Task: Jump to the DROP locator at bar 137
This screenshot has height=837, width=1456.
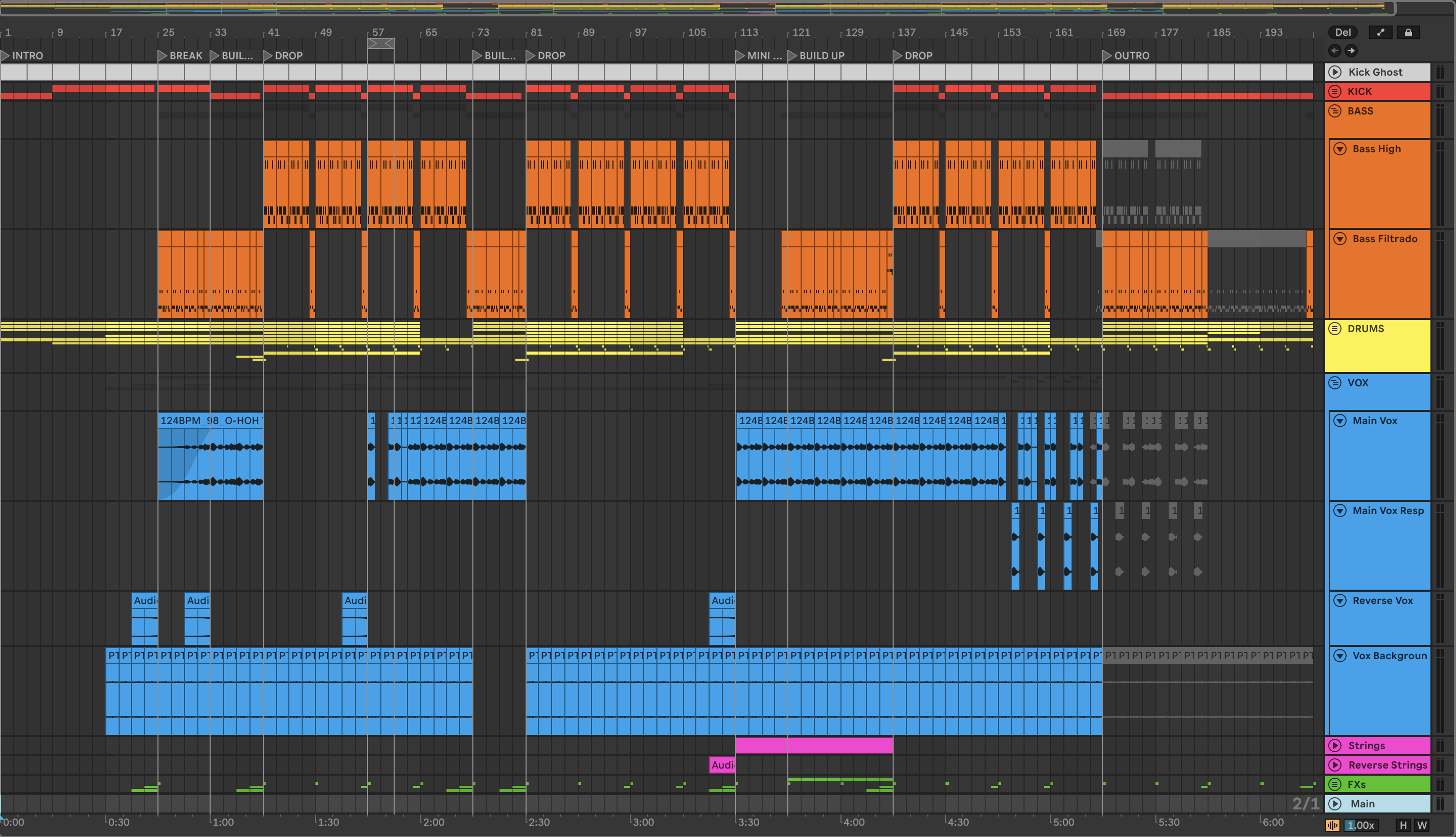Action: point(913,56)
